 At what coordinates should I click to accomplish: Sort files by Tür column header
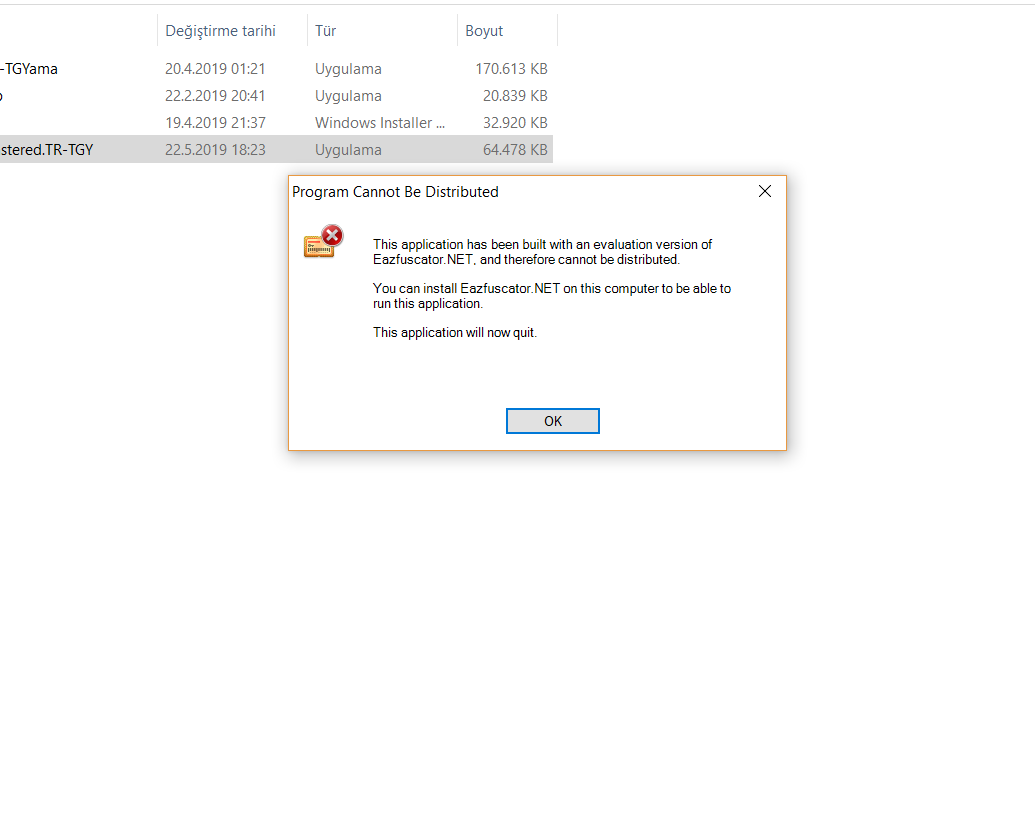(x=325, y=31)
